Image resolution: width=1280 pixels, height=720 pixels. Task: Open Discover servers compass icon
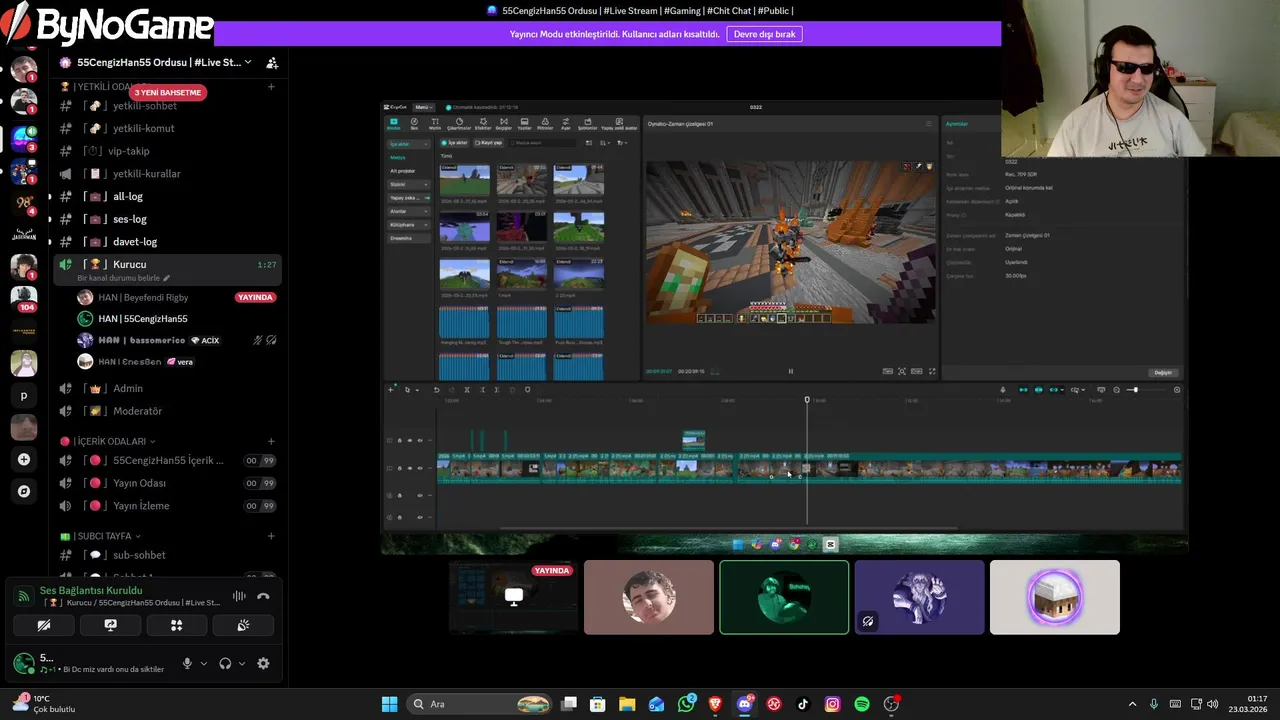[x=24, y=491]
